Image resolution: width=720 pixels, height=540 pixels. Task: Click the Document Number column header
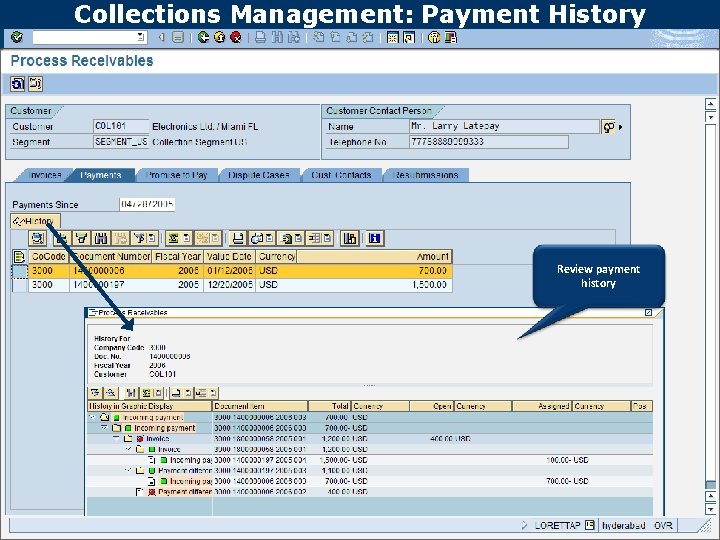pos(111,256)
